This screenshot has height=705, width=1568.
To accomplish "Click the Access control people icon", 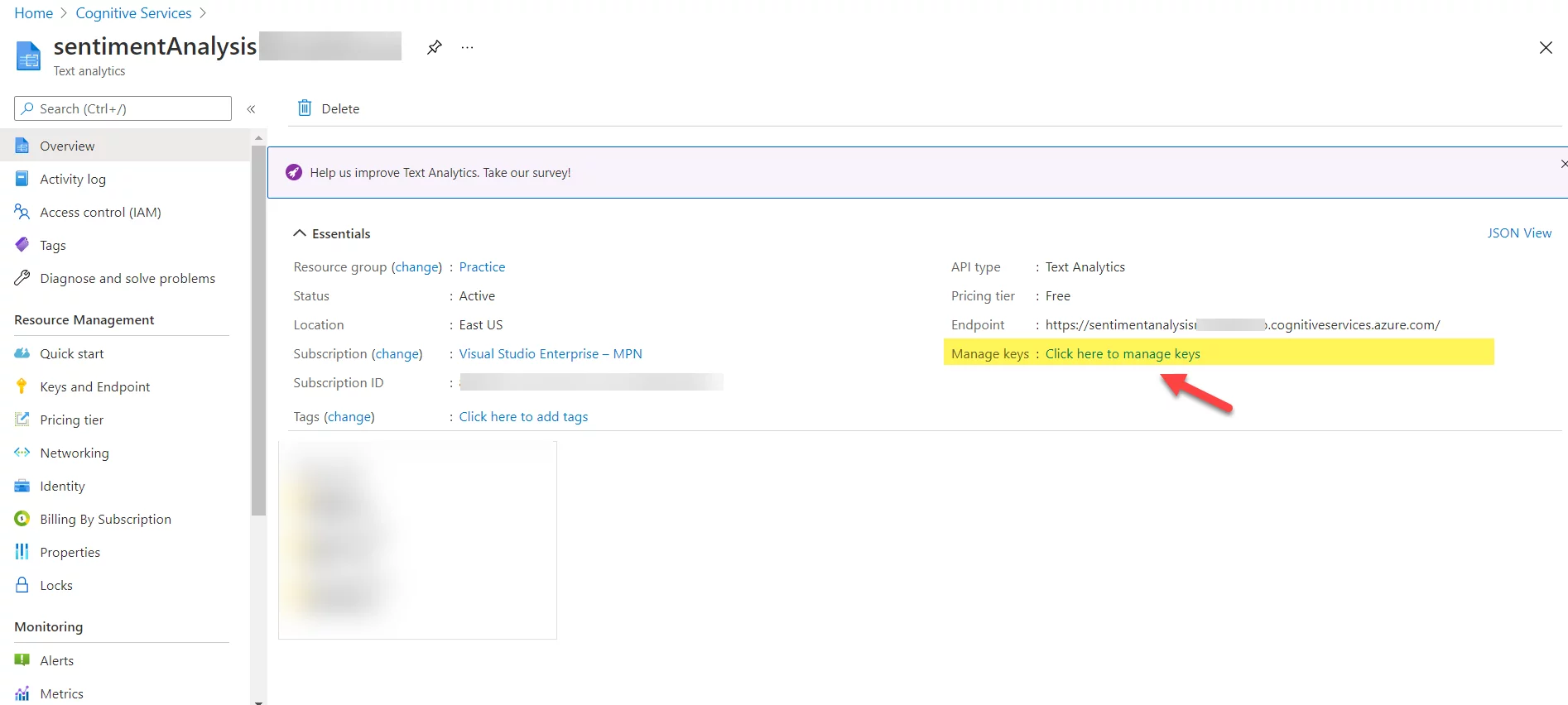I will pos(22,212).
